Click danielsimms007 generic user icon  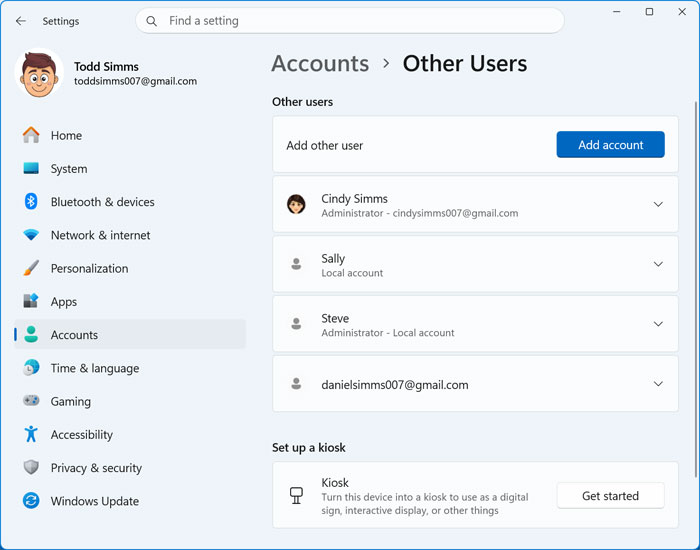(x=296, y=383)
